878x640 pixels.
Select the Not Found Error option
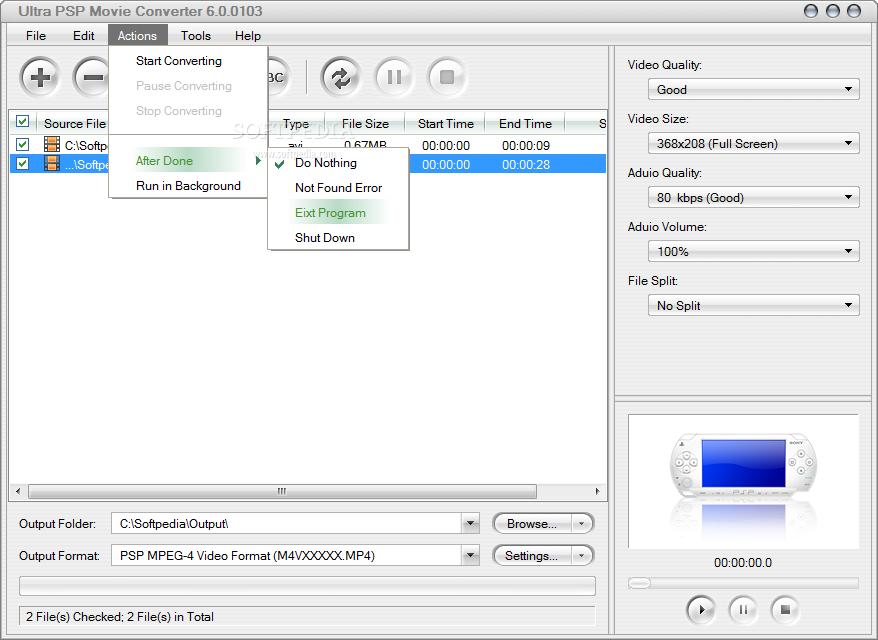coord(338,188)
